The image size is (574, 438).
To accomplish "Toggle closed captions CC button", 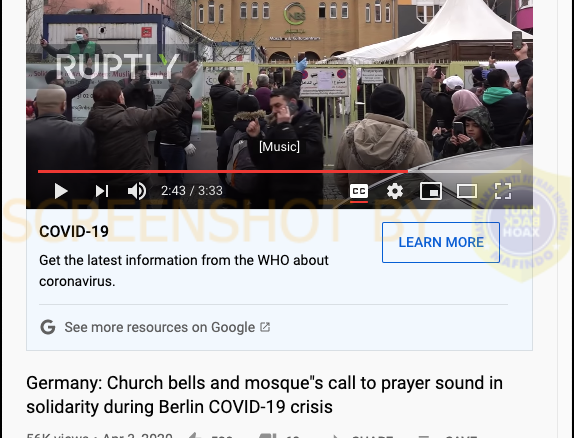I will tap(359, 192).
